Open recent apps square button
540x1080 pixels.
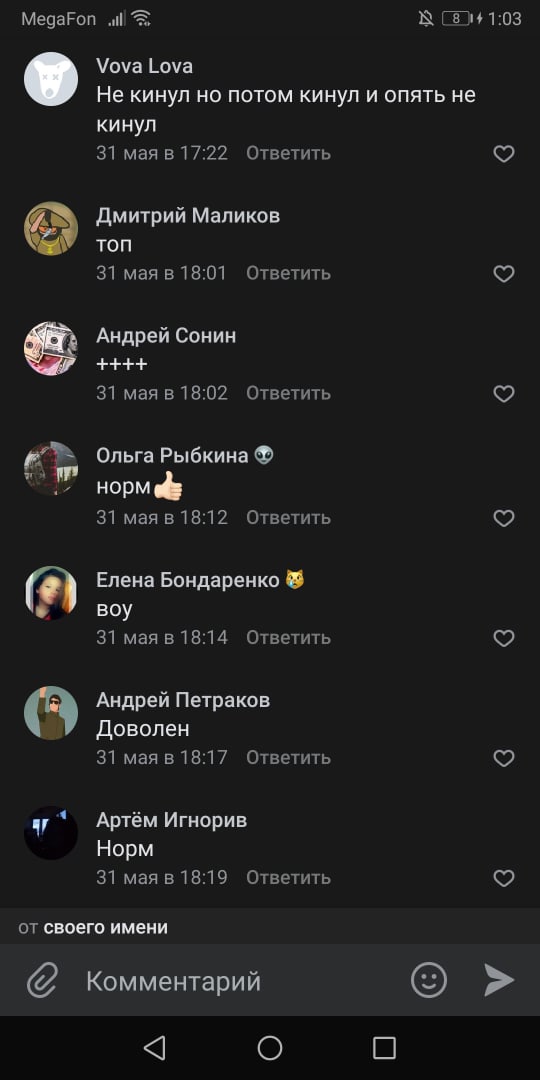(384, 1048)
